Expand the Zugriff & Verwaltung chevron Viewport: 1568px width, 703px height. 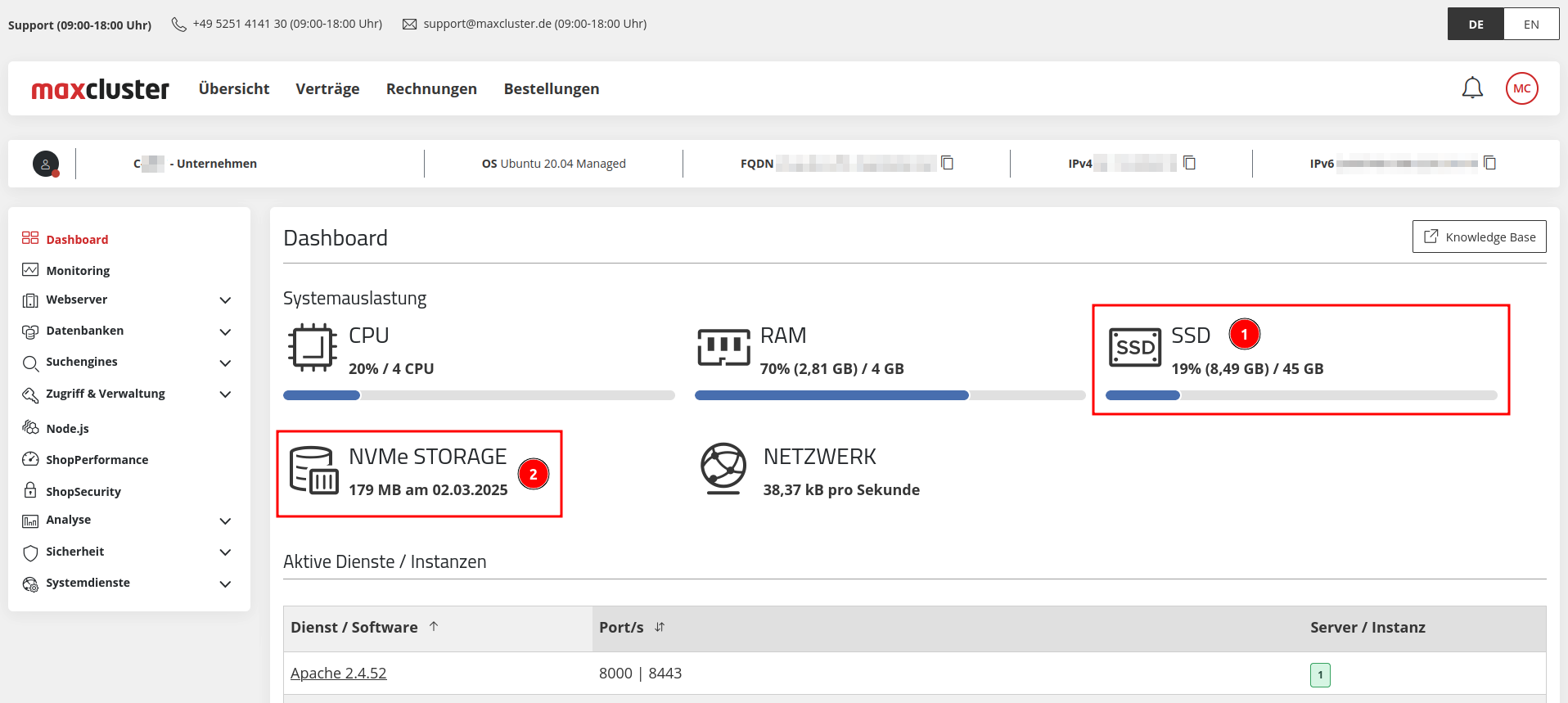coord(226,394)
